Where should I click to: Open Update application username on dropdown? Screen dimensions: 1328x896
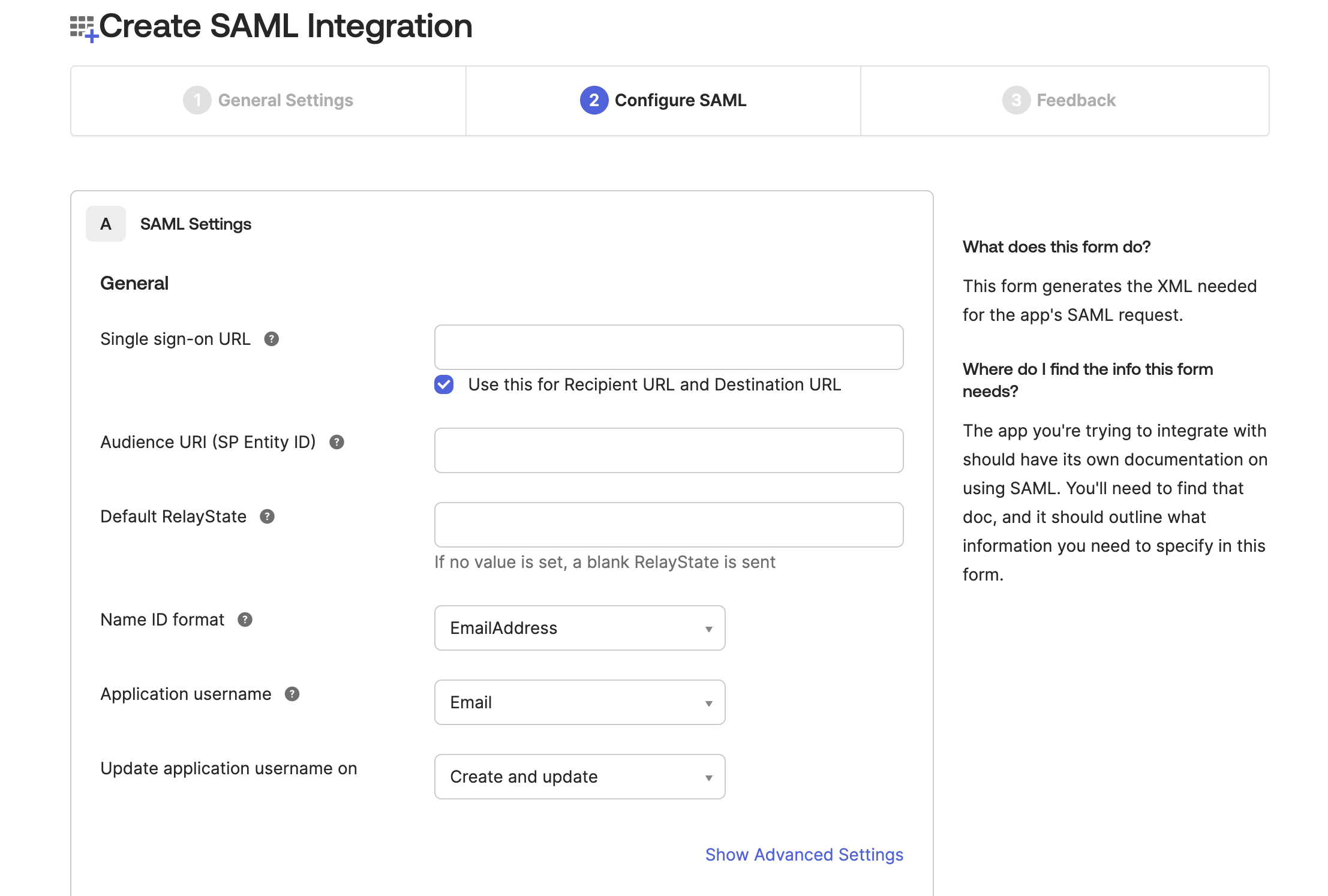pyautogui.click(x=579, y=777)
